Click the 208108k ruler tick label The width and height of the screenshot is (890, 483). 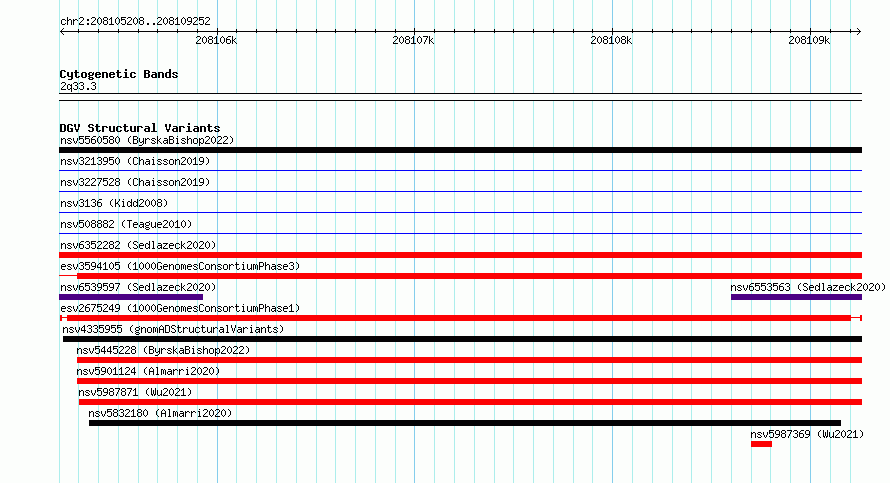pos(611,40)
